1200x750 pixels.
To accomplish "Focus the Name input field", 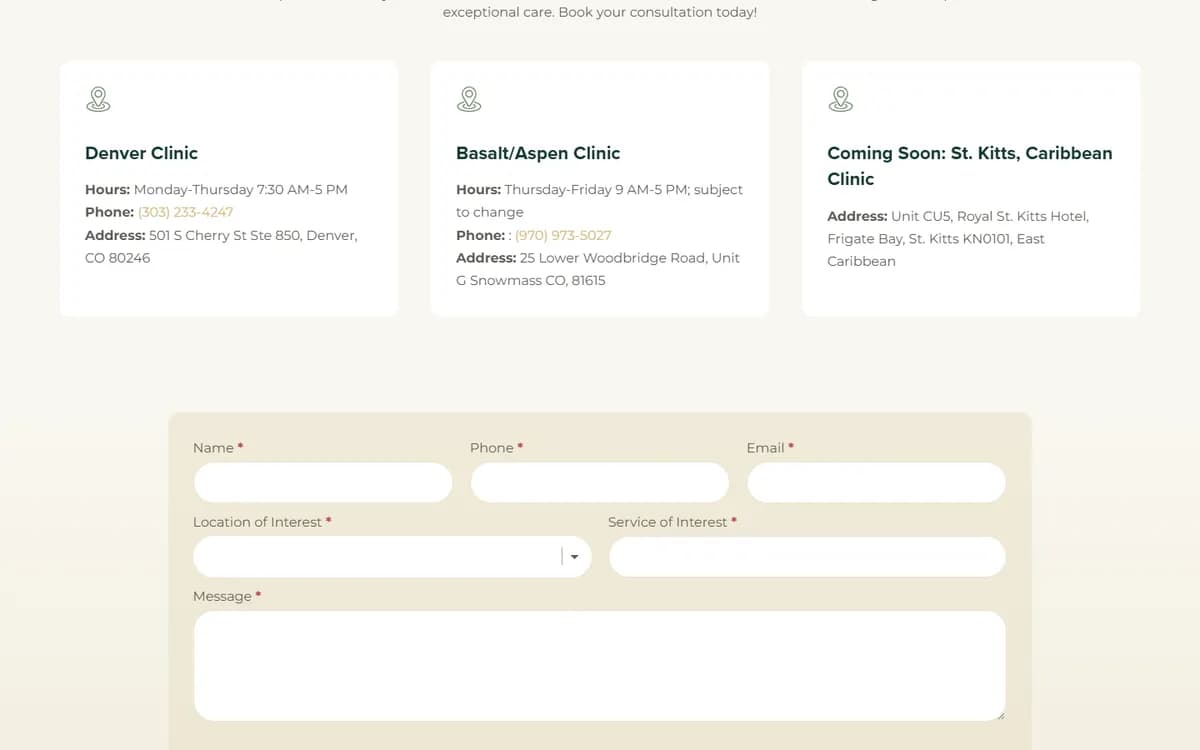I will (323, 482).
